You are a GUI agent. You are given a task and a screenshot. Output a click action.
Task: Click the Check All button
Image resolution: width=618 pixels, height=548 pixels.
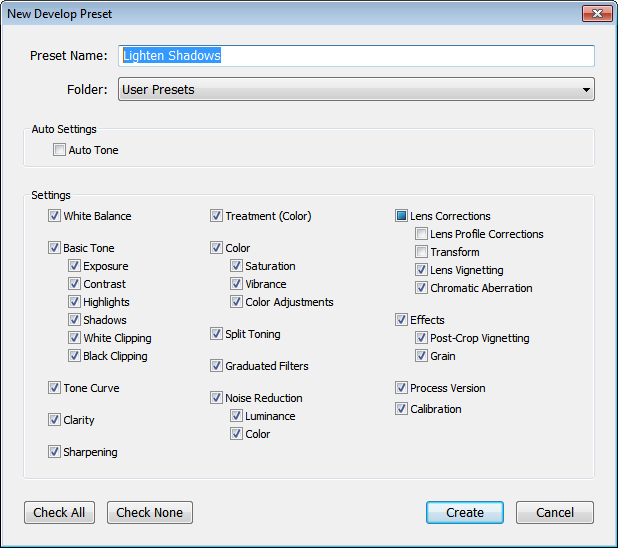pyautogui.click(x=60, y=513)
